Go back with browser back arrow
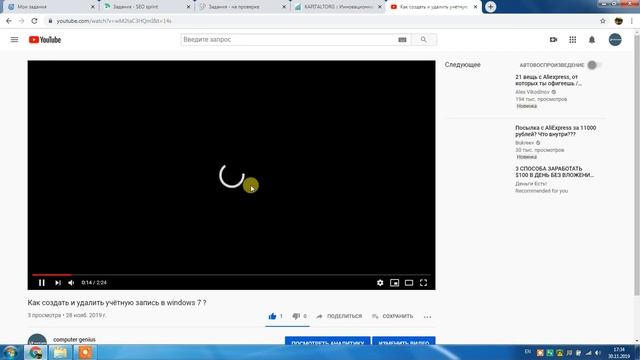This screenshot has height=360, width=640. point(9,21)
